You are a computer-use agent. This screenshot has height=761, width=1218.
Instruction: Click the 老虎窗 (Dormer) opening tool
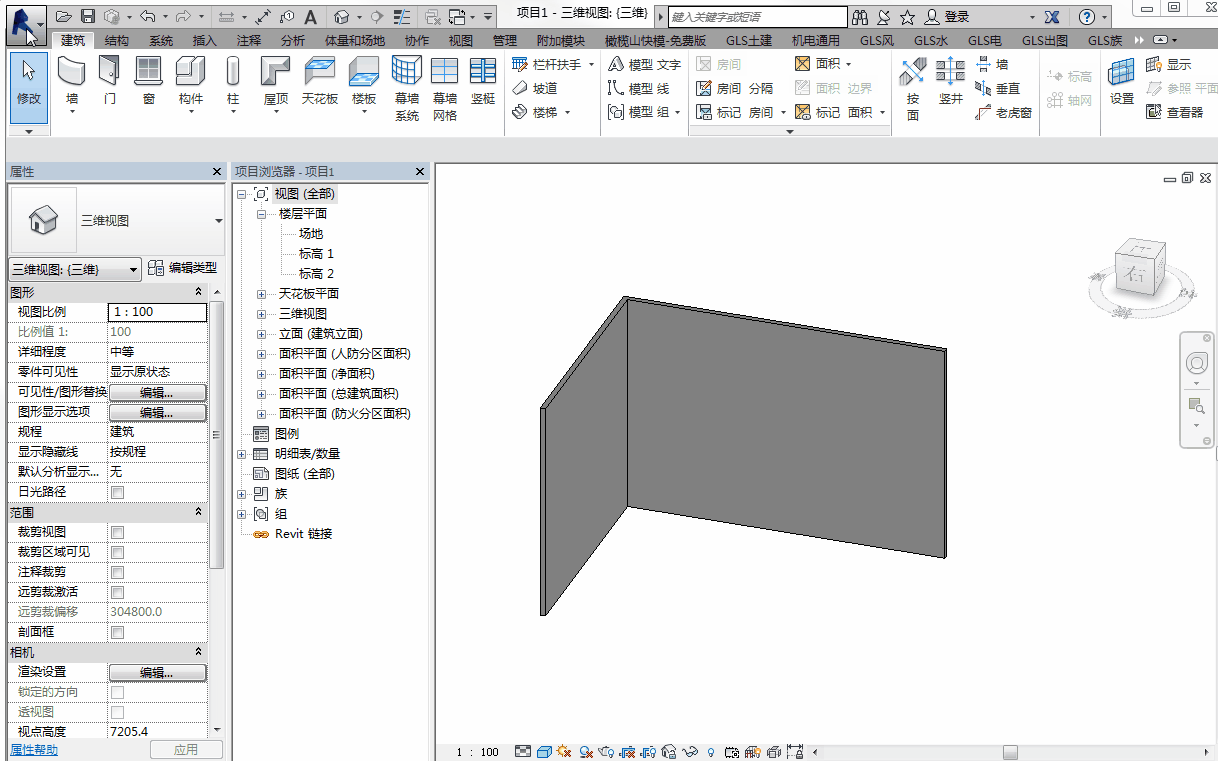click(1004, 113)
